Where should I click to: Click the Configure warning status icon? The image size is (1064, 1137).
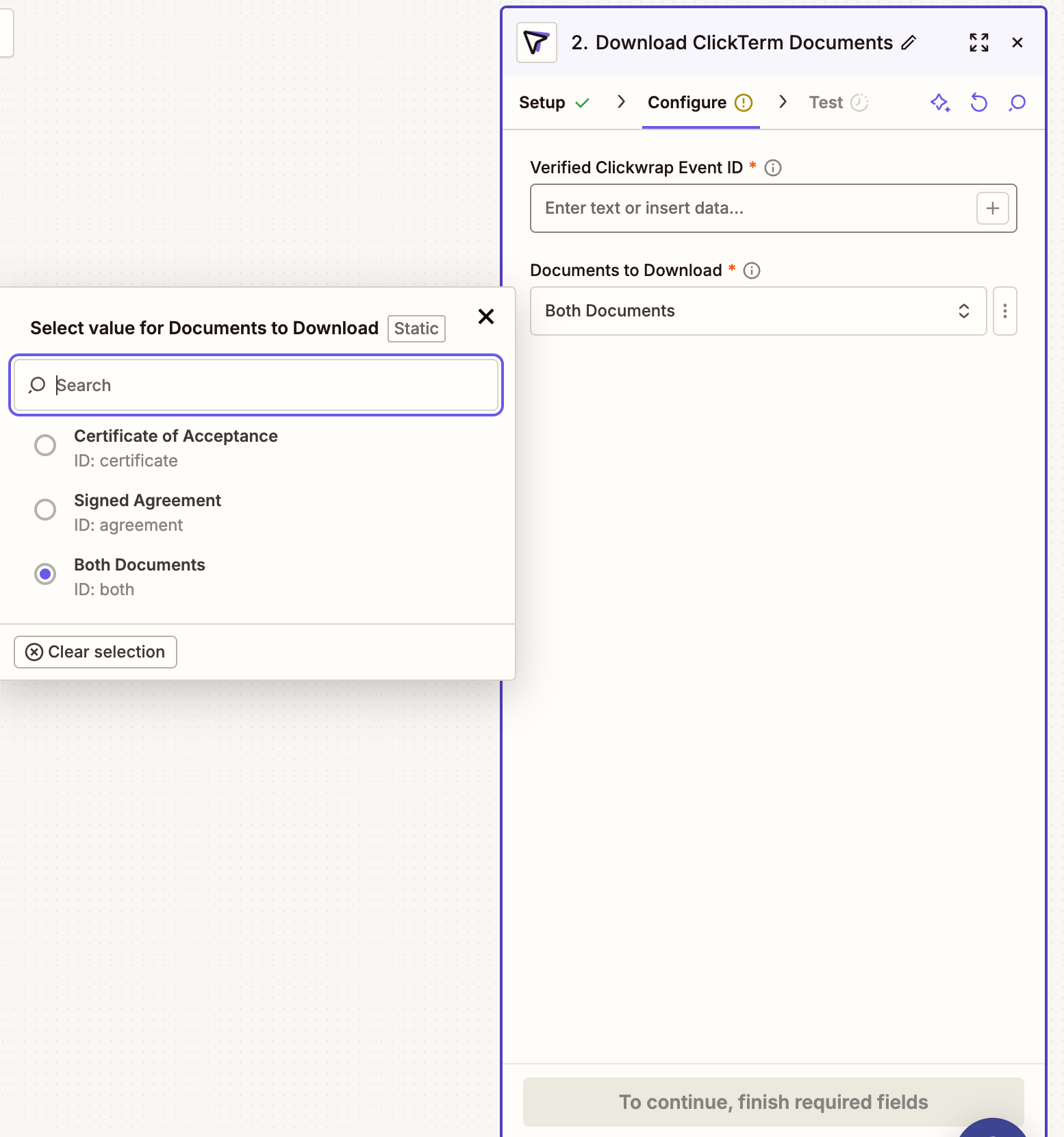(744, 103)
